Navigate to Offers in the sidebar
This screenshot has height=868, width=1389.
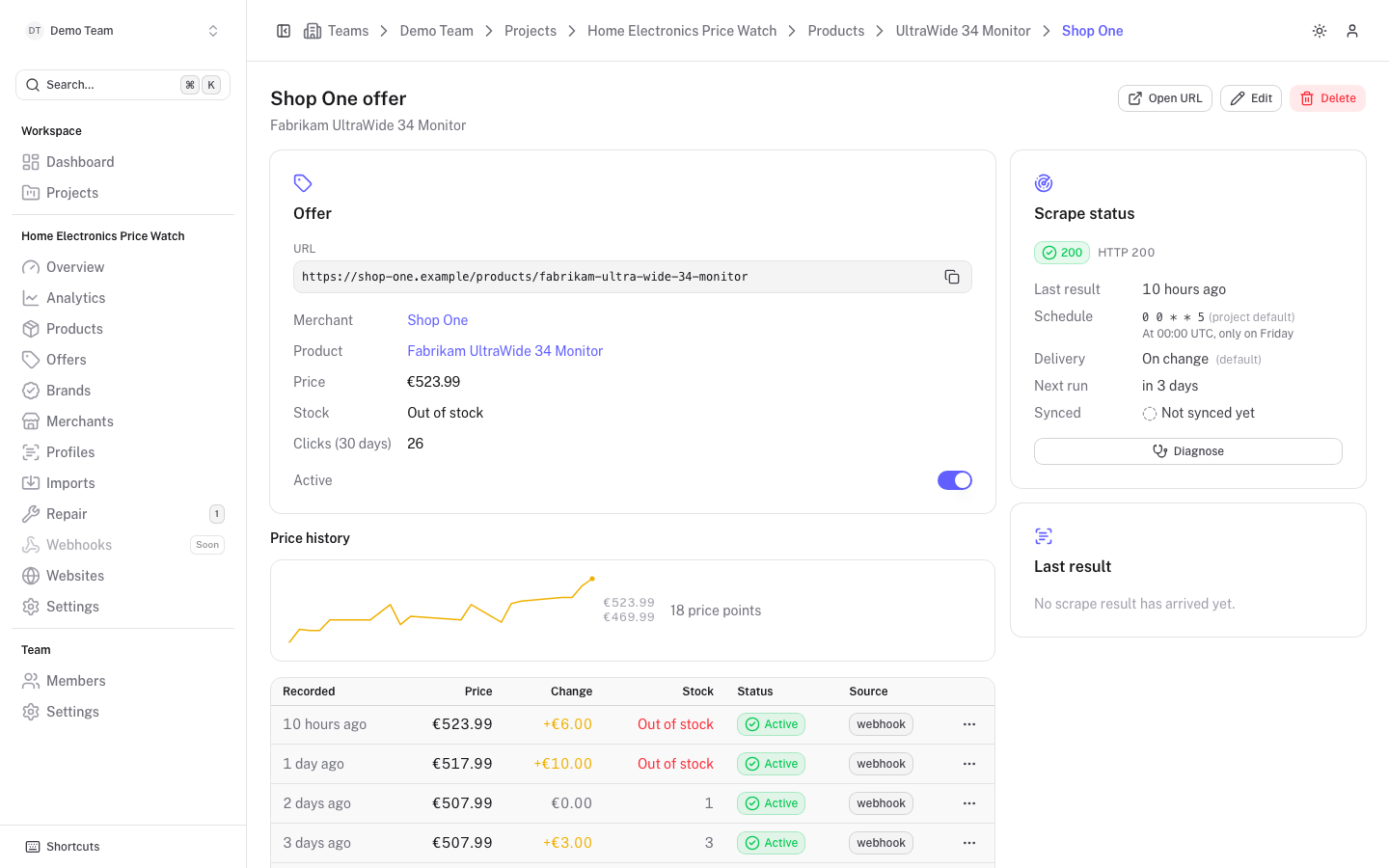(123, 360)
